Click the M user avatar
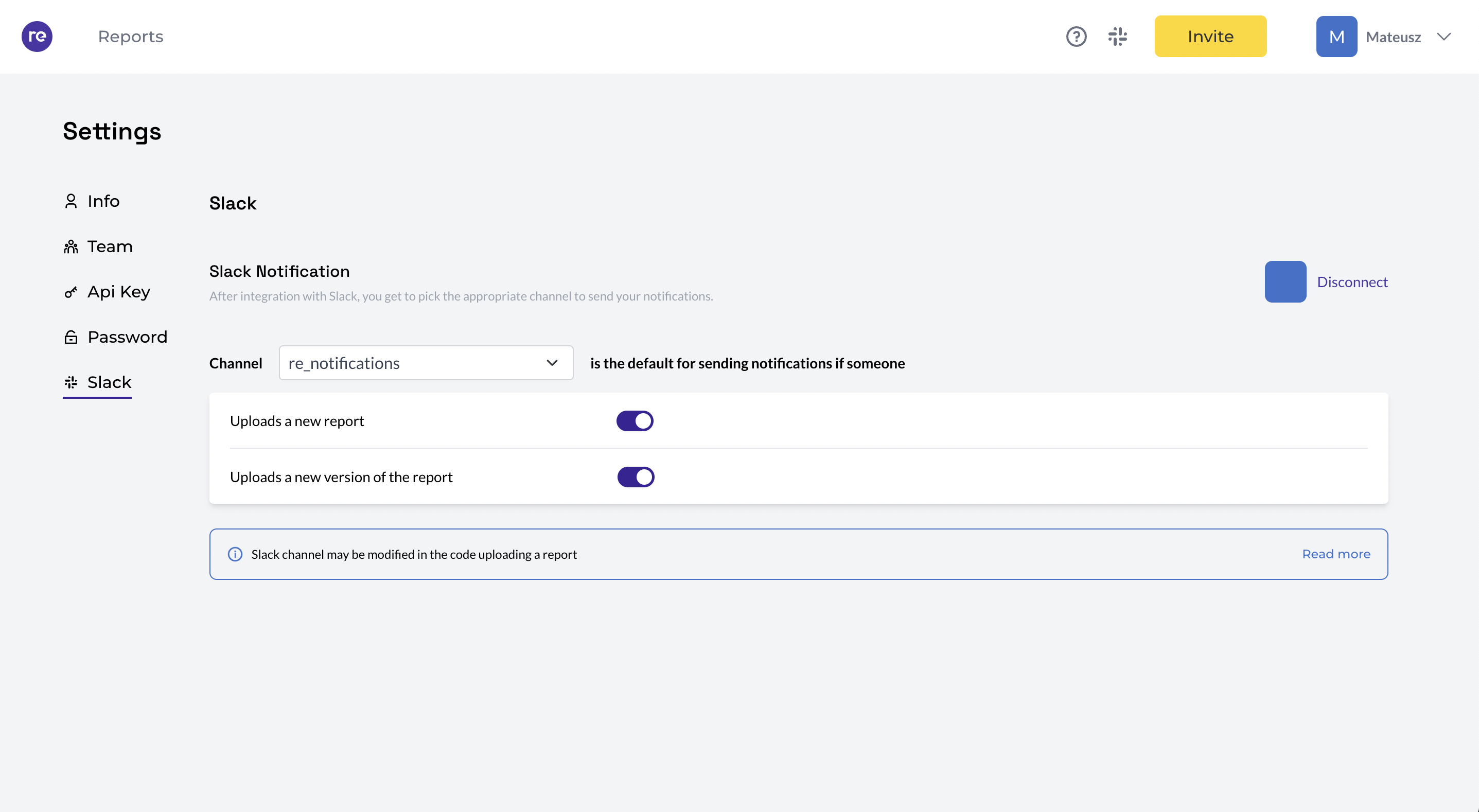1479x812 pixels. tap(1336, 36)
